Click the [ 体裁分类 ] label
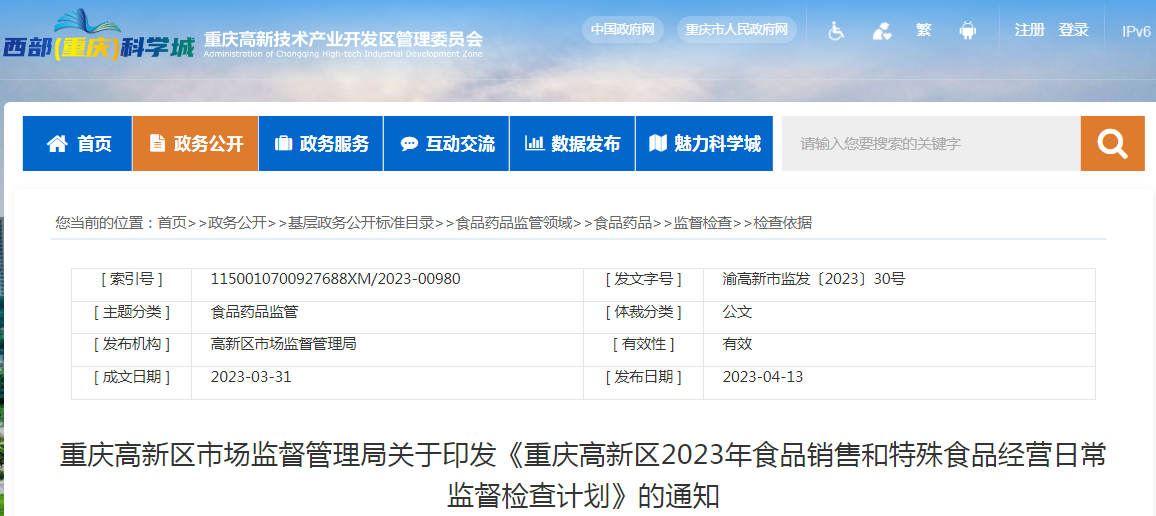The height and width of the screenshot is (516, 1156). point(643,312)
